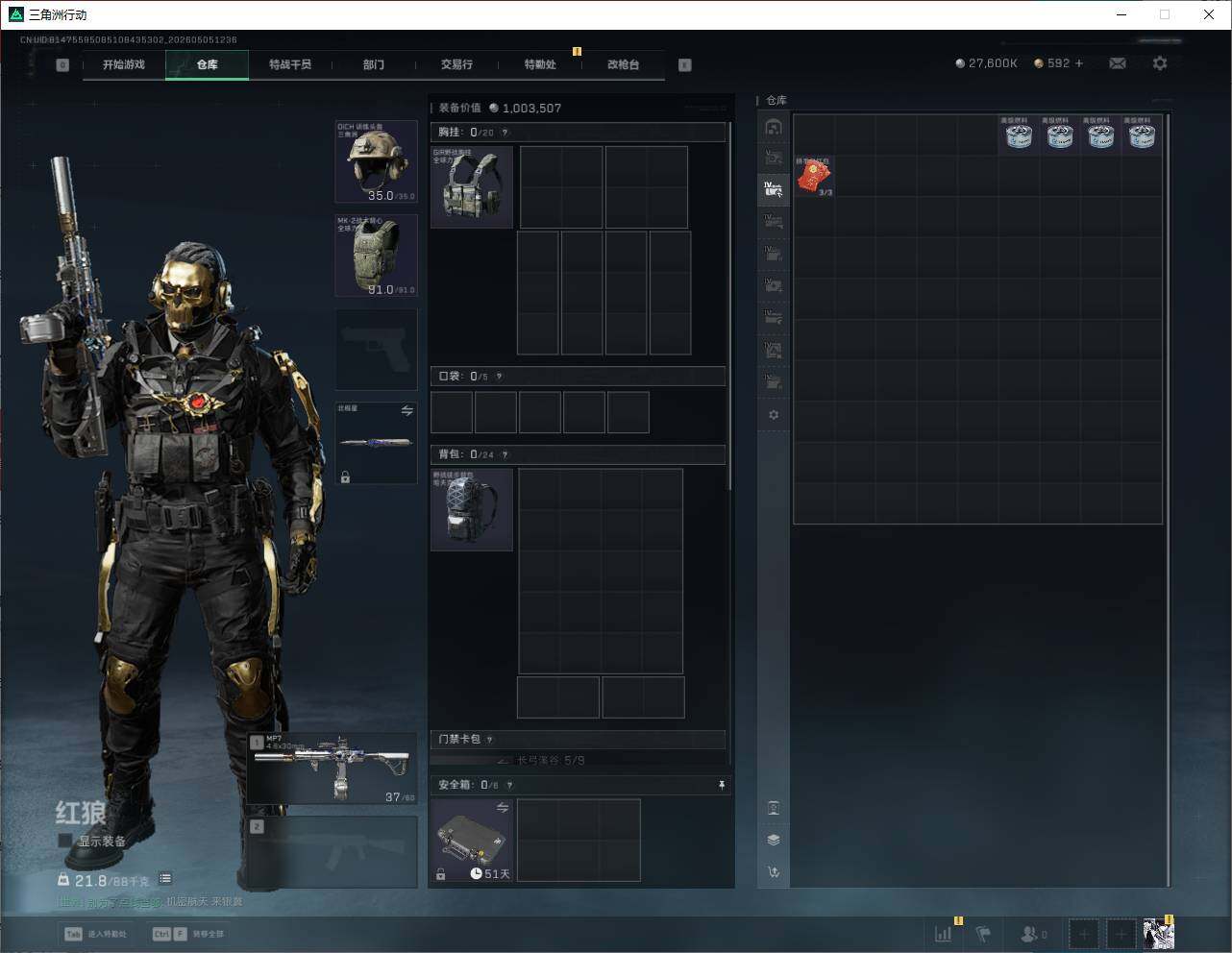Click the help icon next to 口袋
This screenshot has width=1232, height=953.
[x=499, y=377]
